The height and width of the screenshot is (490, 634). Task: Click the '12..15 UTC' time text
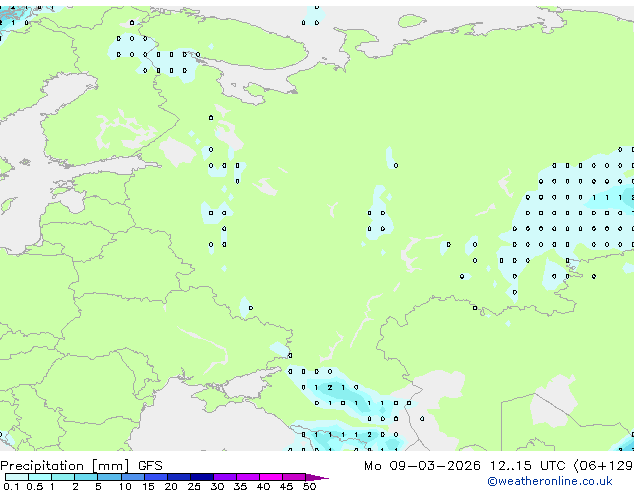(x=527, y=466)
